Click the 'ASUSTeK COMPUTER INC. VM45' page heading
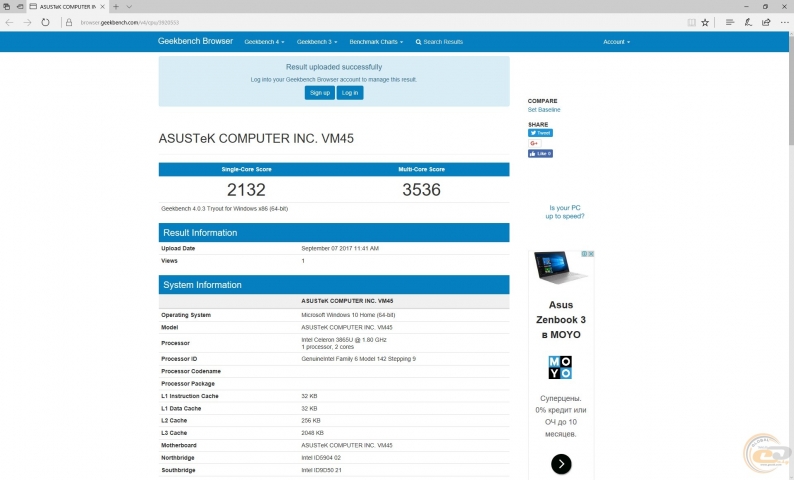794x480 pixels. [x=256, y=138]
